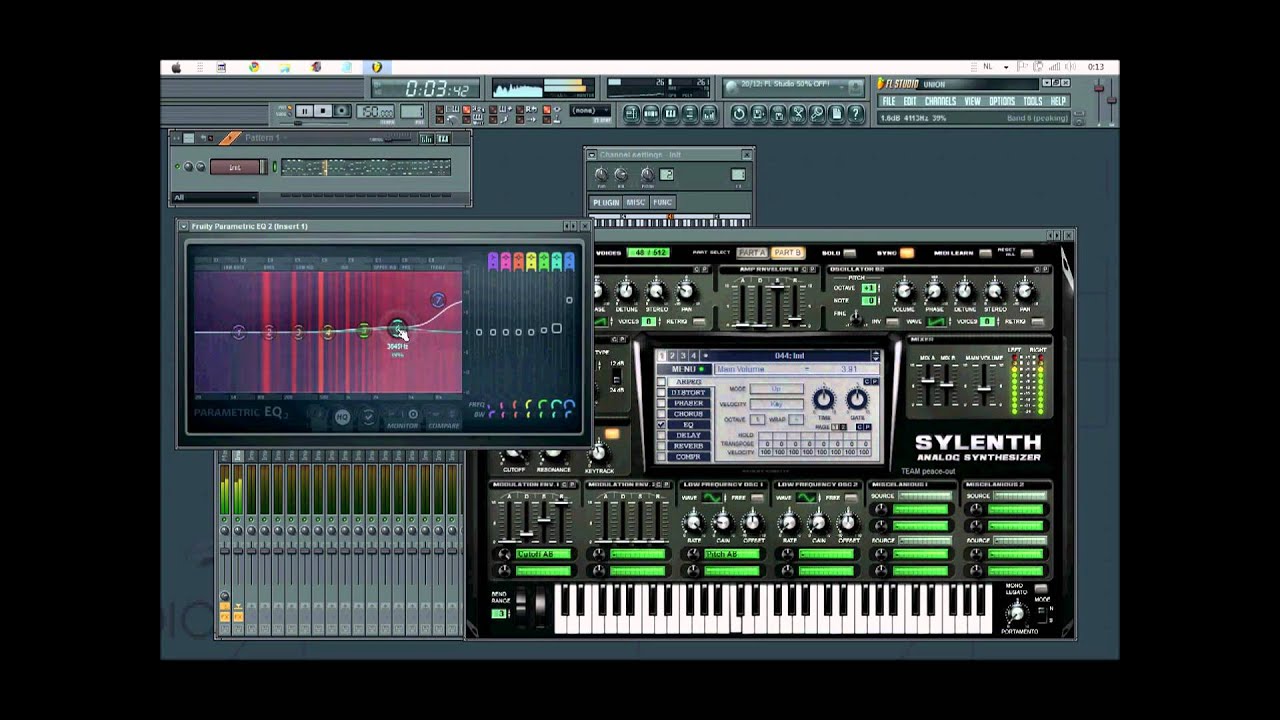1280x720 pixels.
Task: Switch to the PLUGIN tab in Channel settings
Action: [606, 202]
